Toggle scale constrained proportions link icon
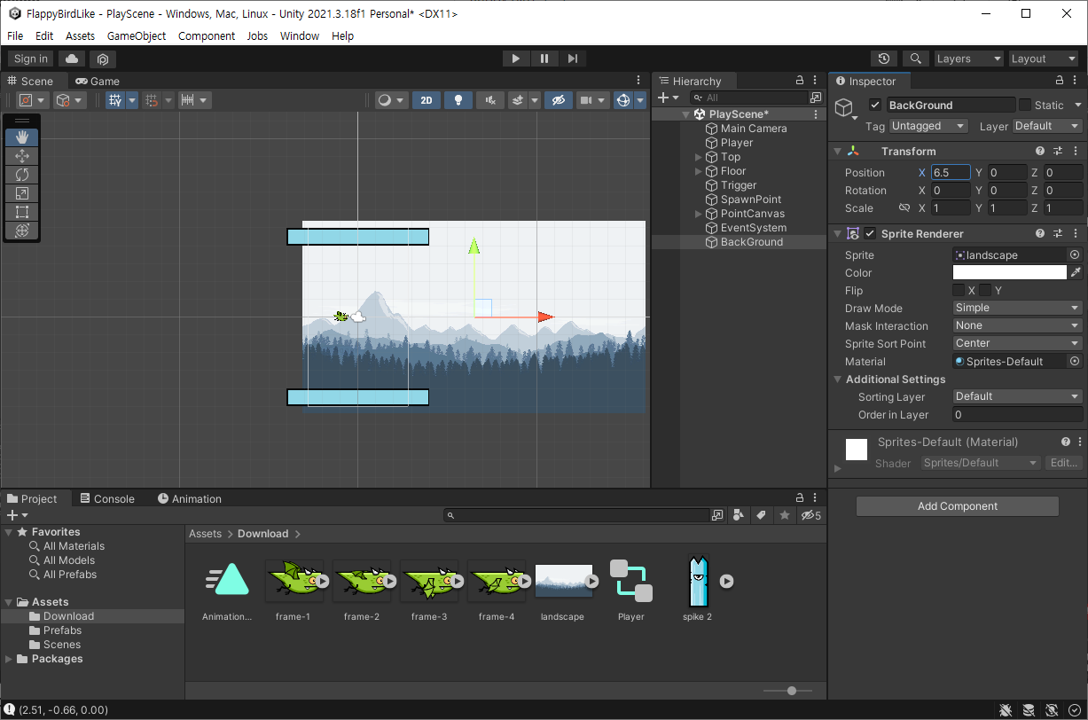The height and width of the screenshot is (720, 1088). coord(904,208)
